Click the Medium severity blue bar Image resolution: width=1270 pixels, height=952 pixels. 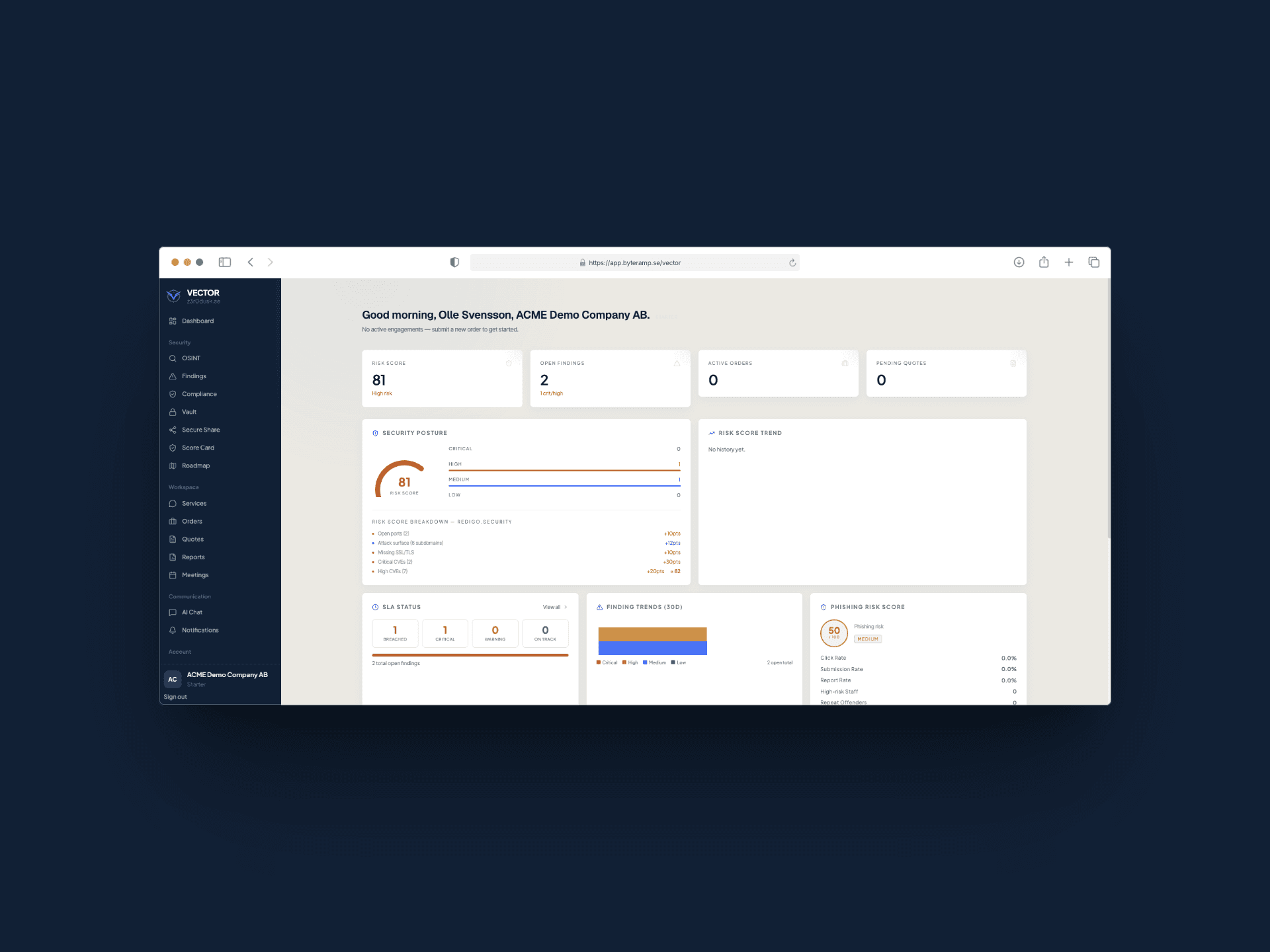point(564,486)
